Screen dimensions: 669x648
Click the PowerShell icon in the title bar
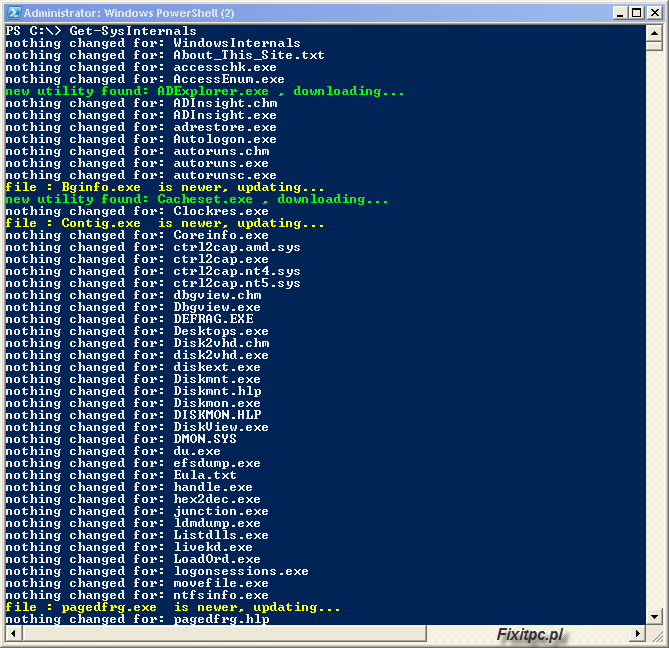pyautogui.click(x=13, y=13)
